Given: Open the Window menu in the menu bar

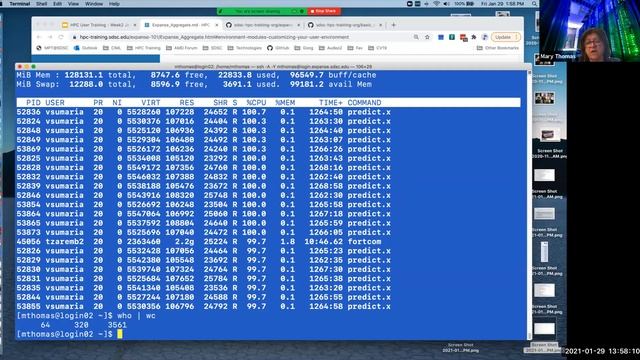Looking at the screenshot, I should pos(94,4).
